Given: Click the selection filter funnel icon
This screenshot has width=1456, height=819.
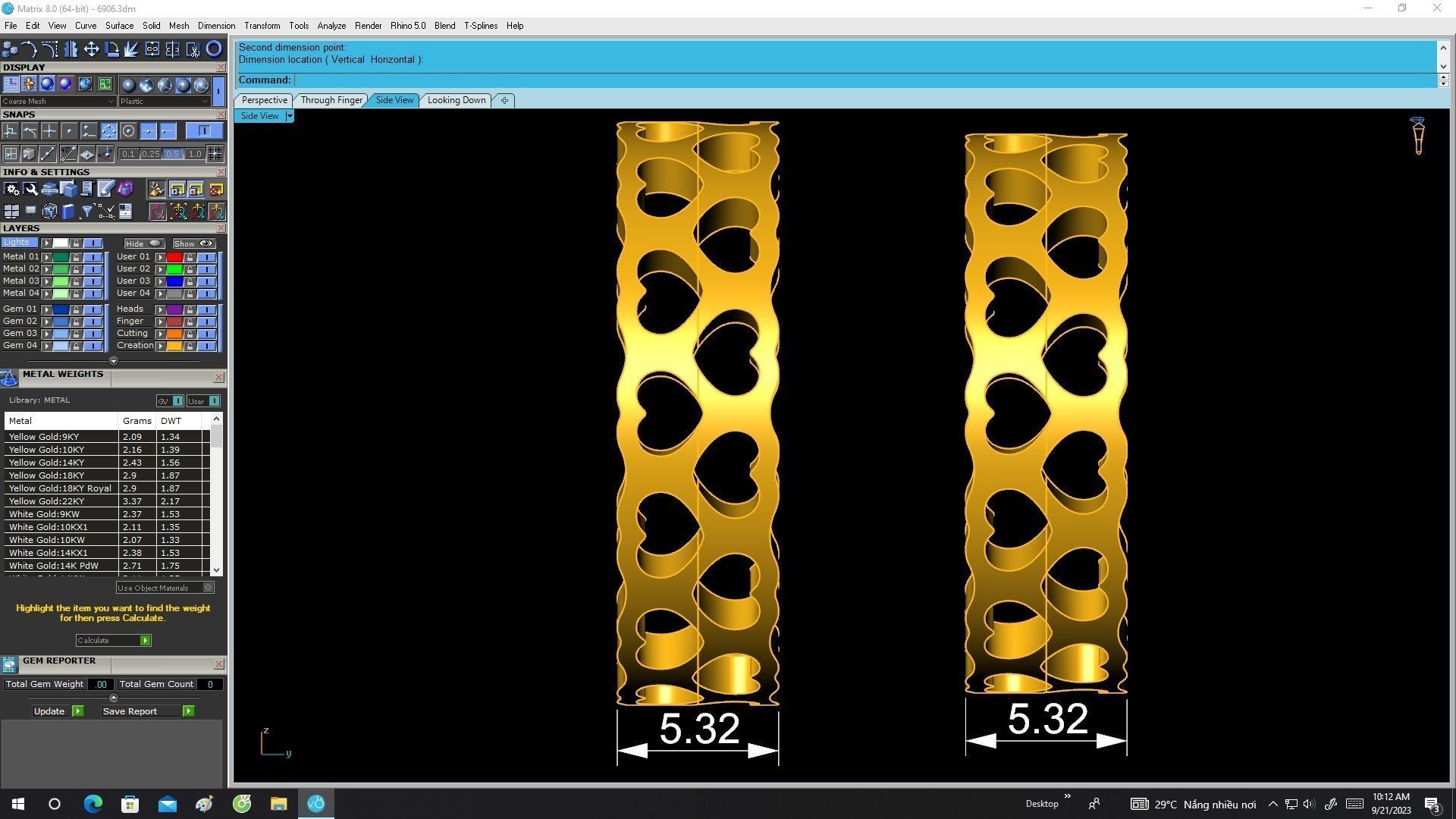Looking at the screenshot, I should point(87,212).
